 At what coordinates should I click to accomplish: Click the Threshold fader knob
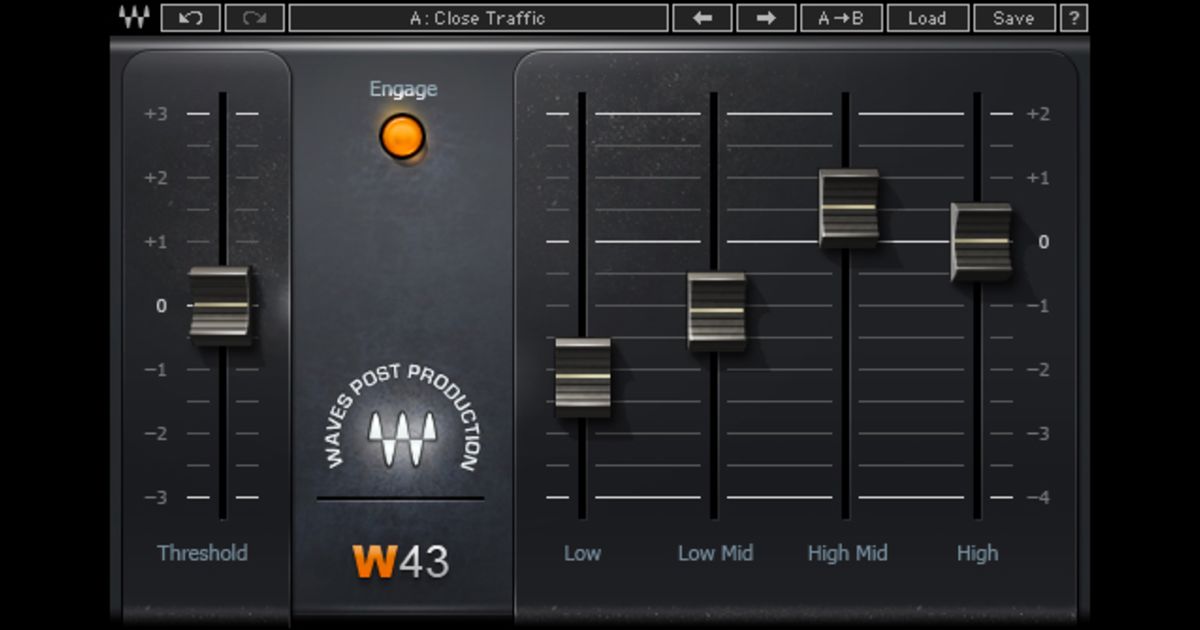tap(222, 307)
